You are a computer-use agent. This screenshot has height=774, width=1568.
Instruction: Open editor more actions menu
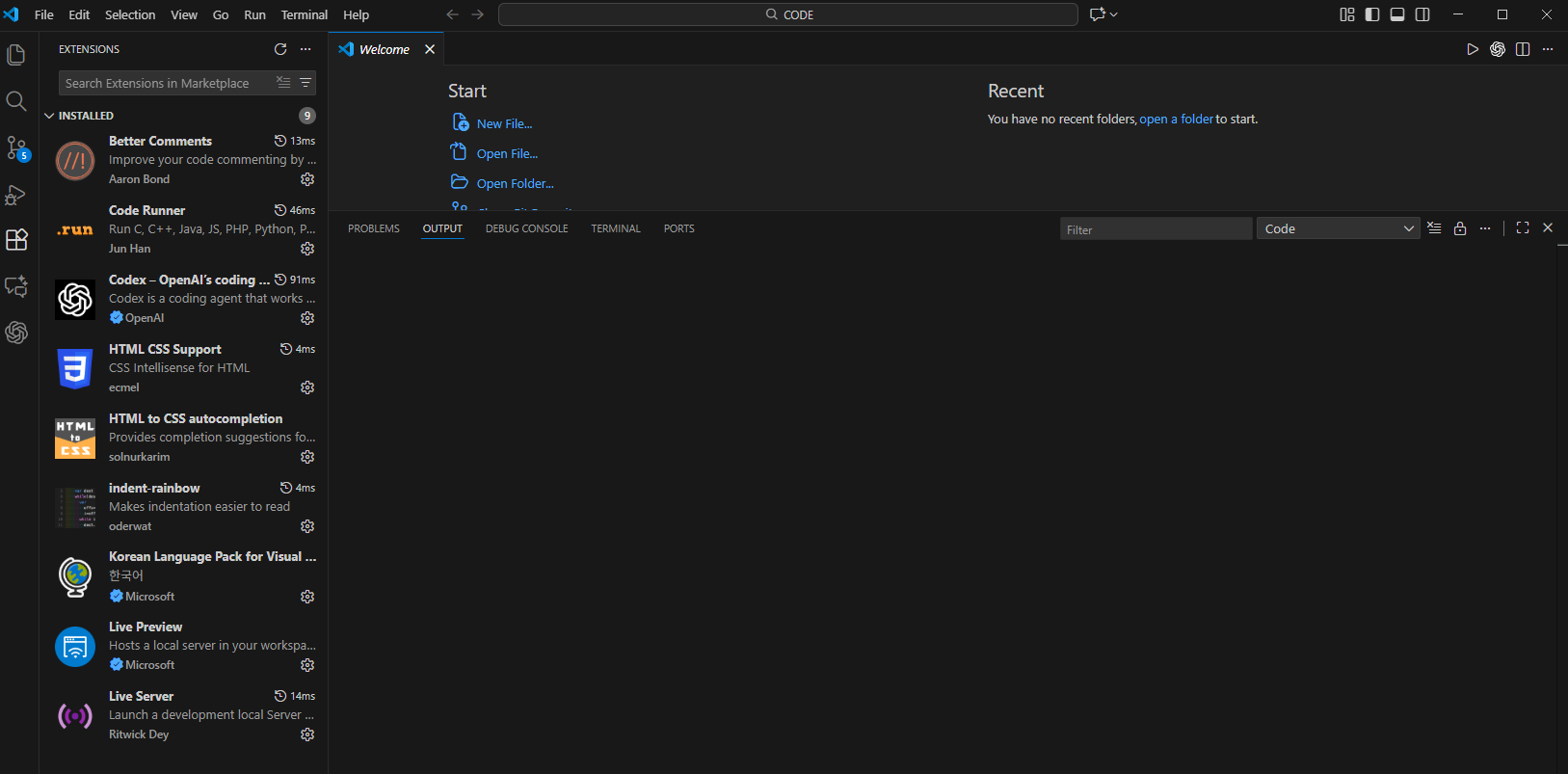1548,49
